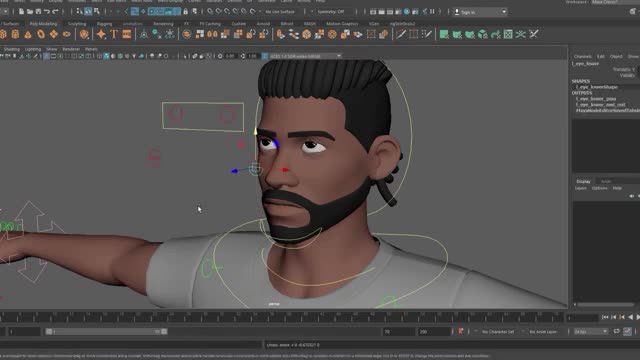Image resolution: width=640 pixels, height=360 pixels.
Task: Open the menu set dropdown at top left
Action: click(4, 12)
